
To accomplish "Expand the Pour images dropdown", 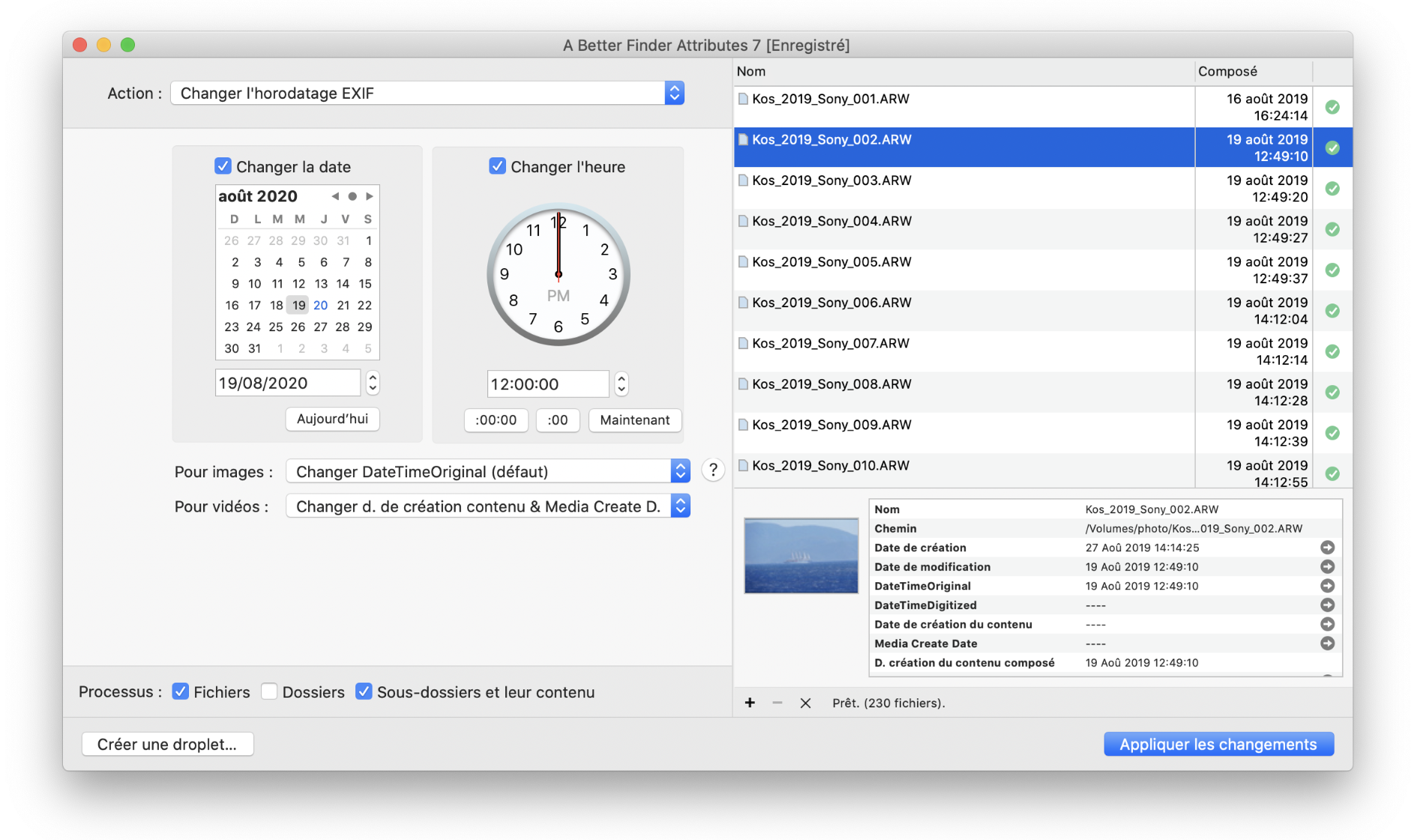I will tap(488, 471).
